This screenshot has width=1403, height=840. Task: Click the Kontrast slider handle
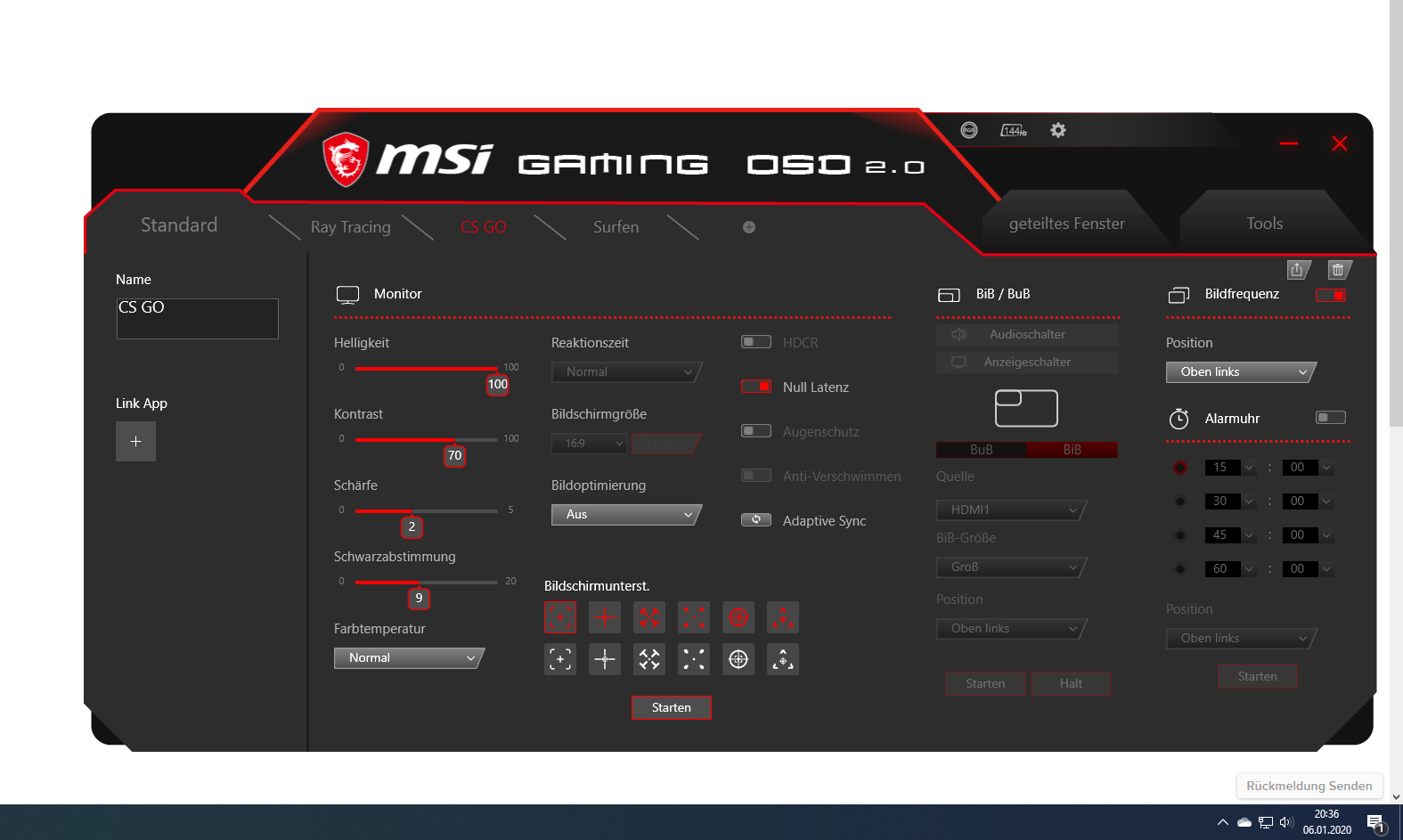click(x=454, y=455)
